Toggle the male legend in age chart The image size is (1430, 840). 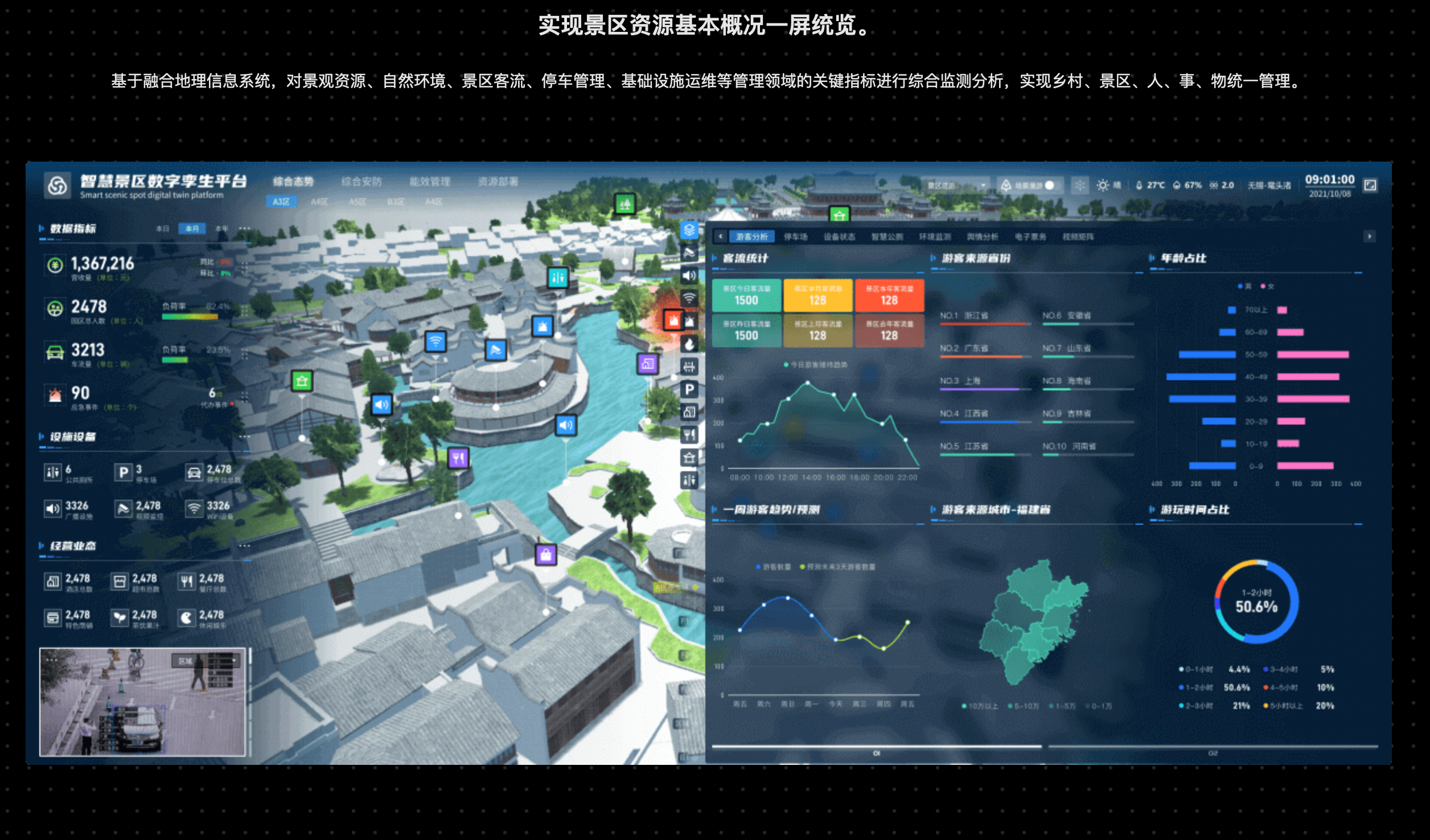click(x=1244, y=286)
